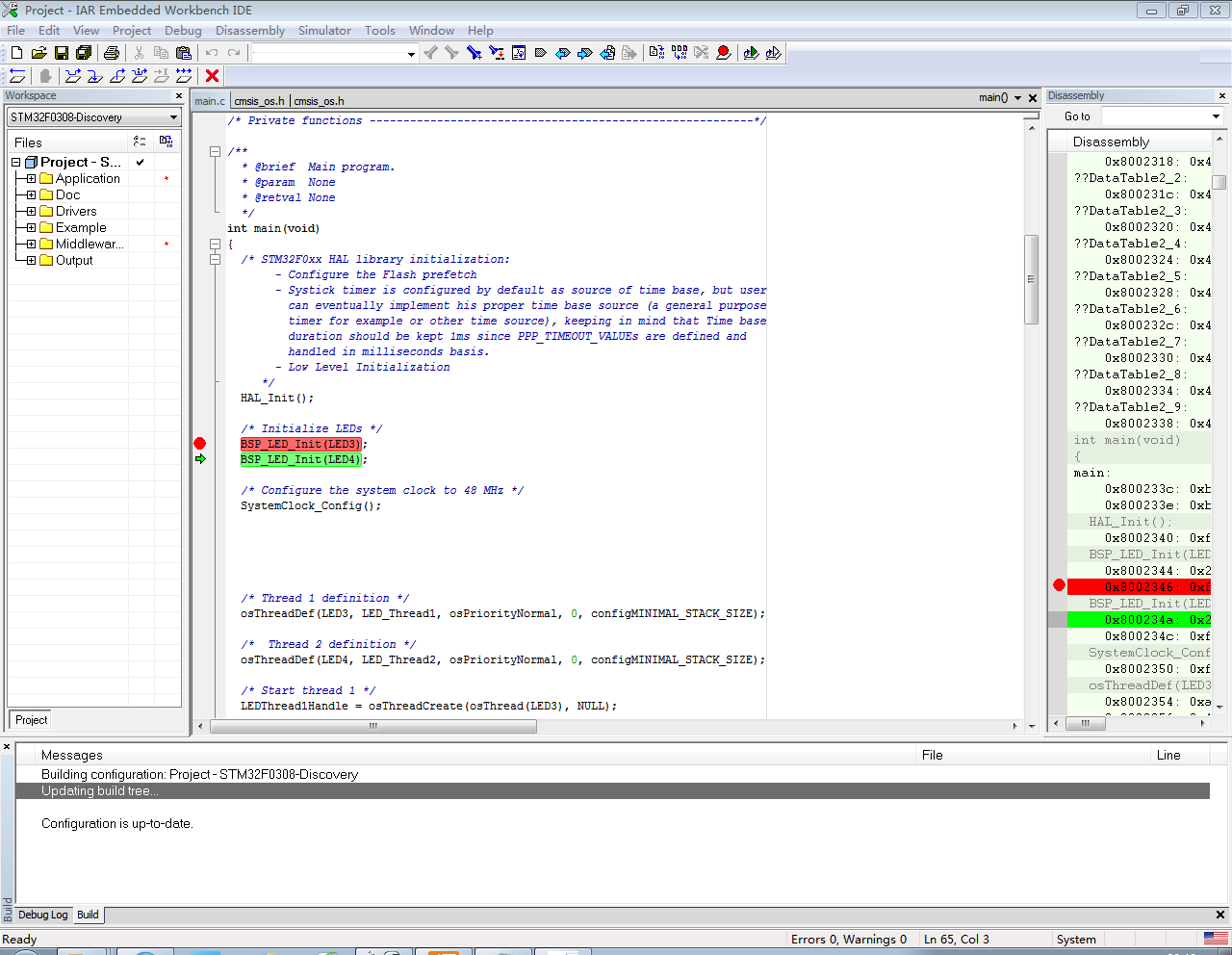Click the Debug without Downloading icon

point(773,53)
